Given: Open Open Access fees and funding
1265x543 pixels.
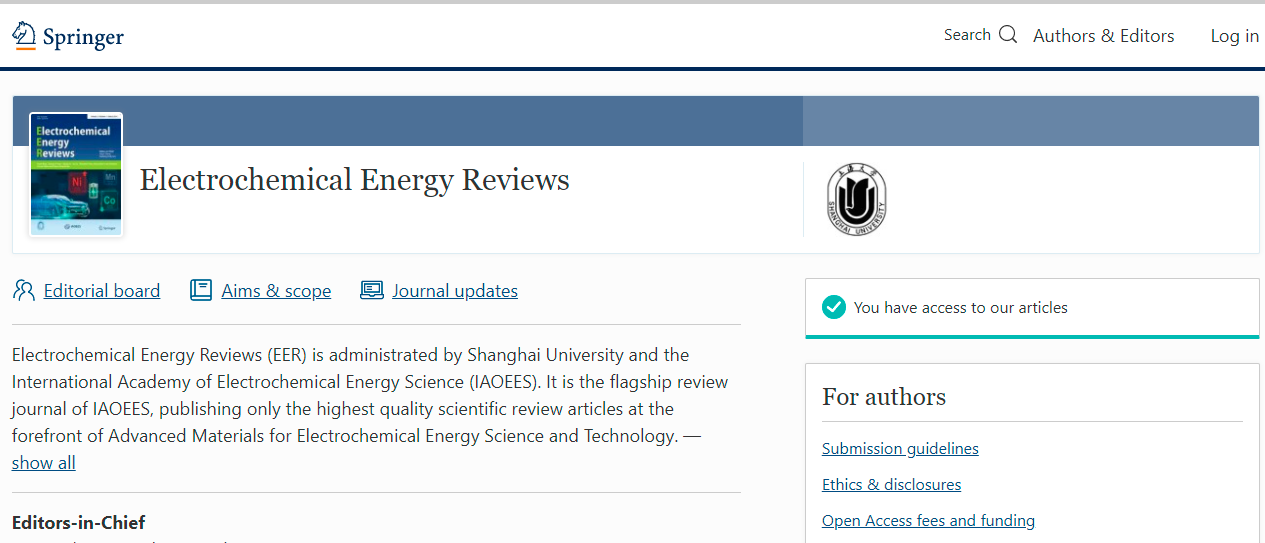Looking at the screenshot, I should tap(928, 521).
